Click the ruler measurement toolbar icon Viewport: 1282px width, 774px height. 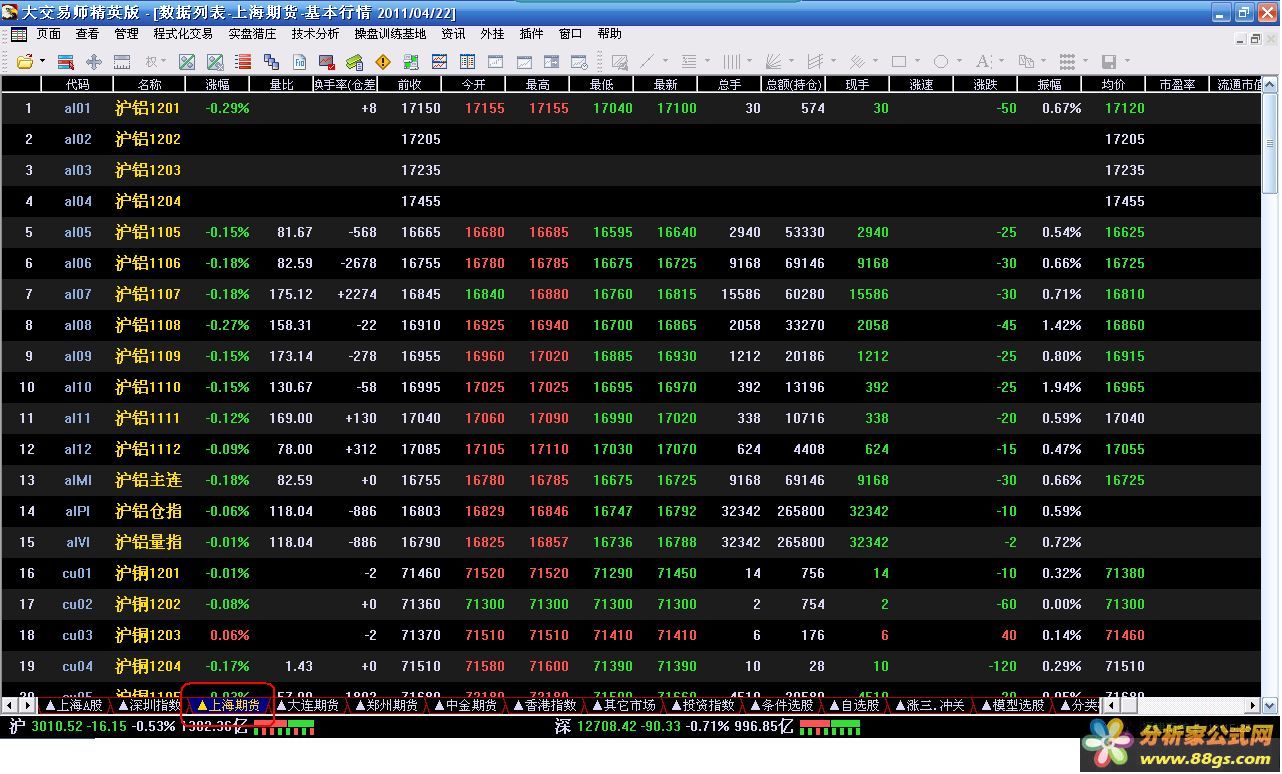[122, 62]
